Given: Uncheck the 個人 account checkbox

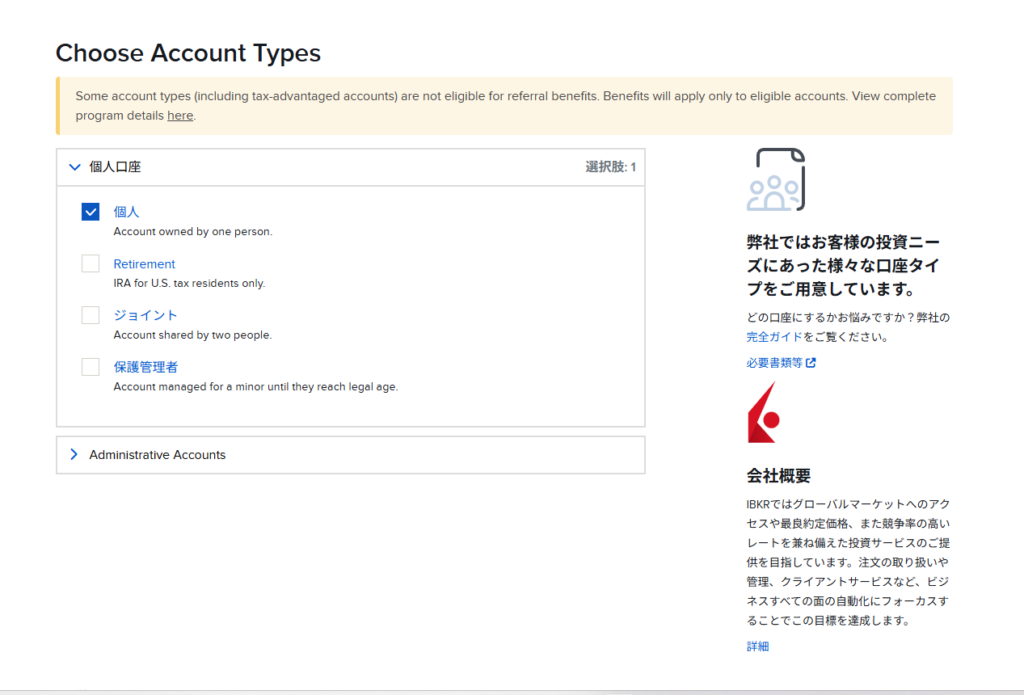Looking at the screenshot, I should [90, 212].
